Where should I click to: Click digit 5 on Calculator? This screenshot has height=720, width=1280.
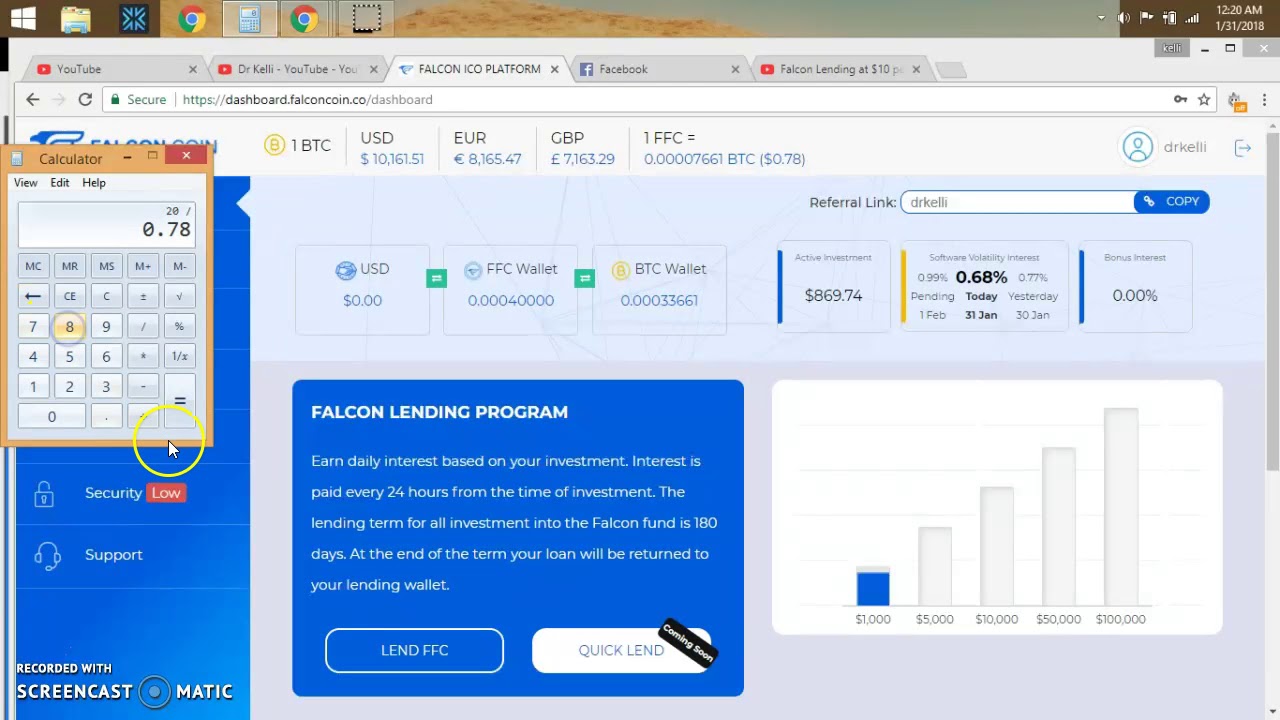click(x=70, y=356)
